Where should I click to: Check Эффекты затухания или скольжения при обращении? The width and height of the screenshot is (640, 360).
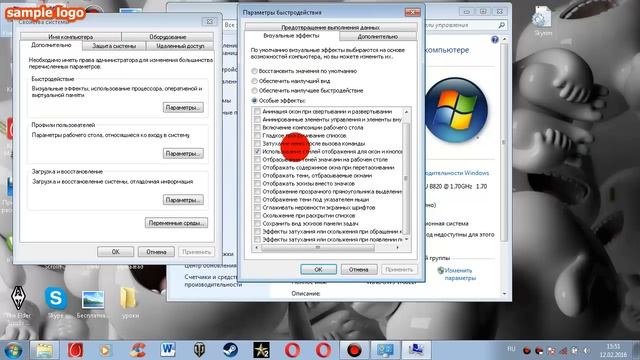click(x=257, y=231)
